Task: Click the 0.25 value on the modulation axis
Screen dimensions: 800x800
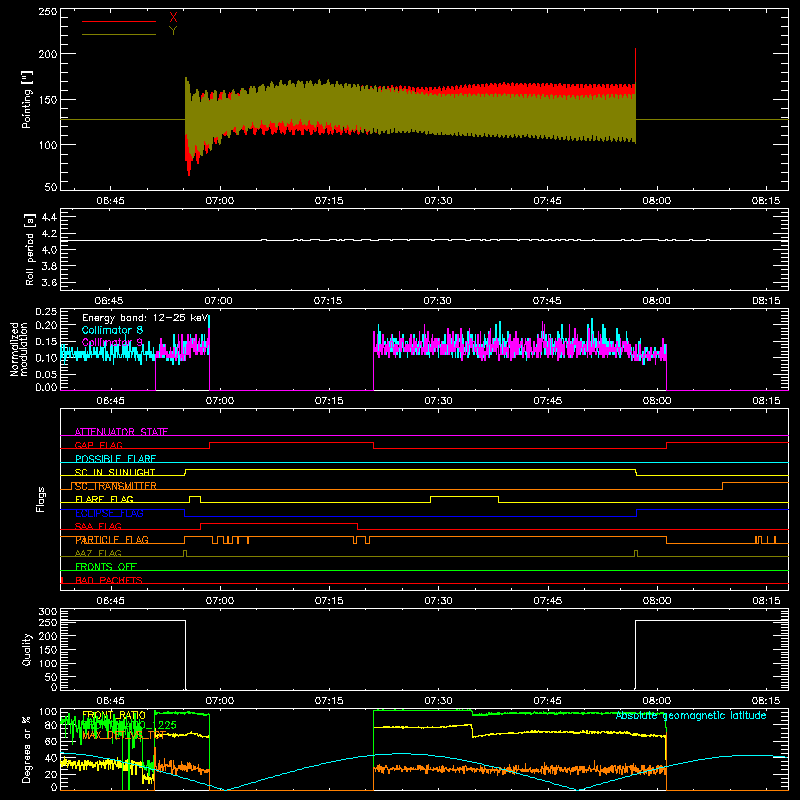Action: (46, 312)
